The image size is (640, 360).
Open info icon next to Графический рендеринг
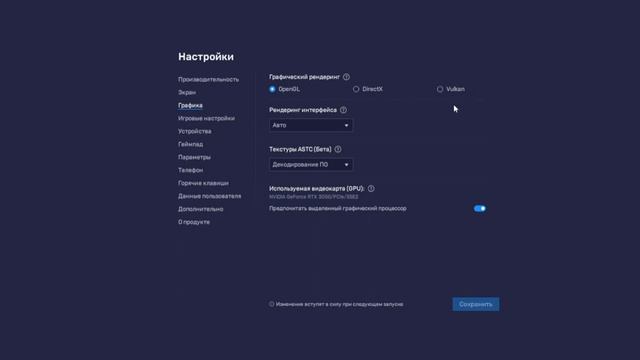point(346,77)
